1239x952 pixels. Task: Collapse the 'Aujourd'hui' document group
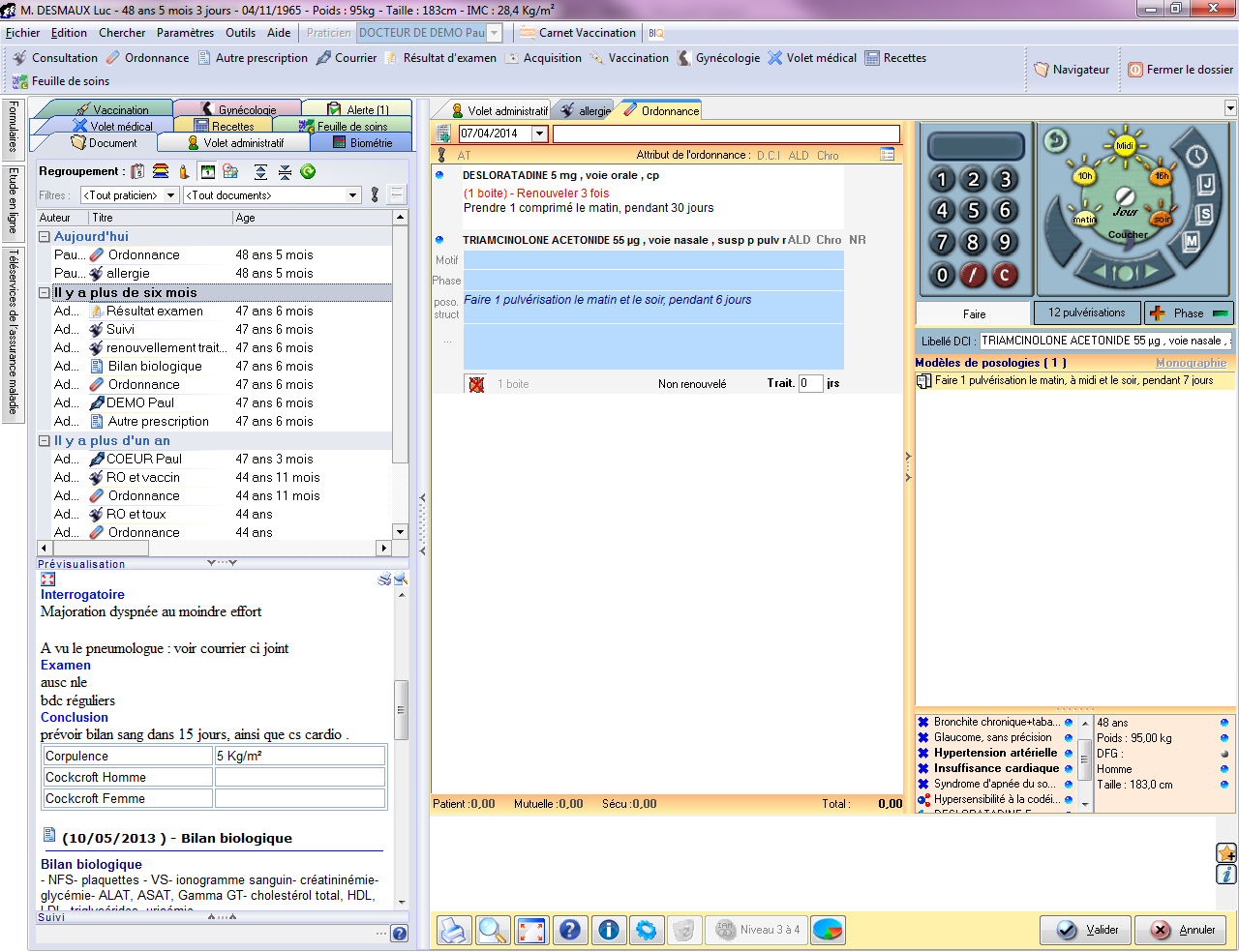coord(45,237)
